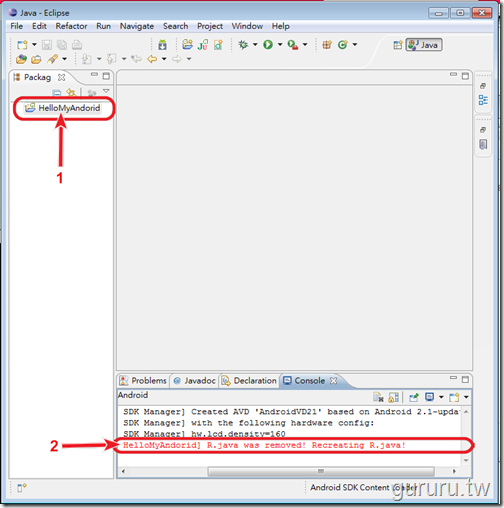Click the Next Annotation icon

click(x=87, y=59)
